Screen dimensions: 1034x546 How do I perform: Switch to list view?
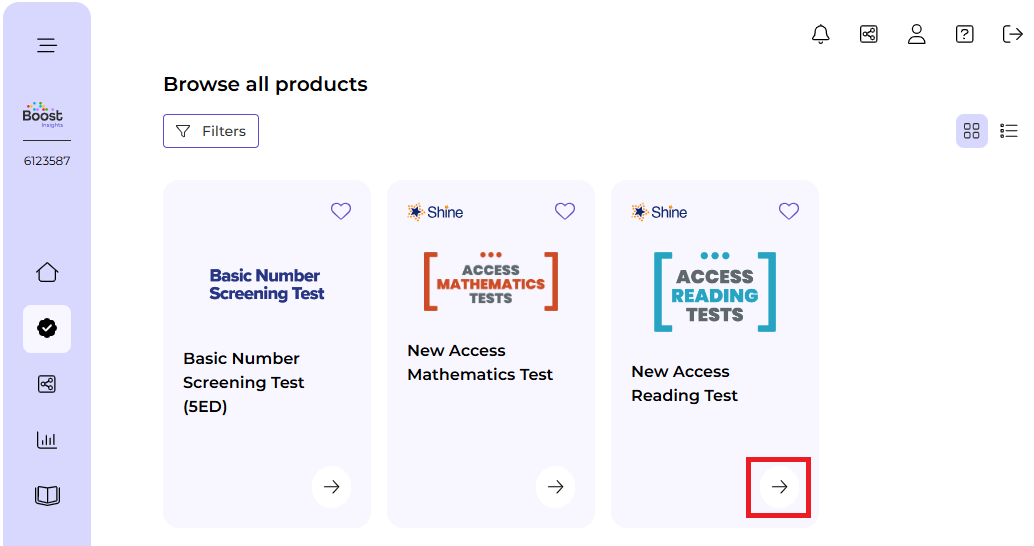tap(1009, 131)
